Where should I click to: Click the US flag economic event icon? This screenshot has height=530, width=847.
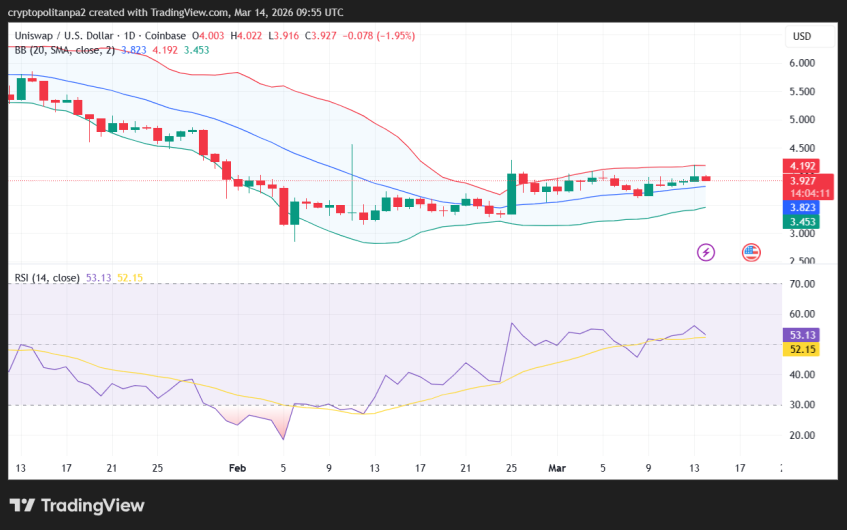tap(751, 252)
